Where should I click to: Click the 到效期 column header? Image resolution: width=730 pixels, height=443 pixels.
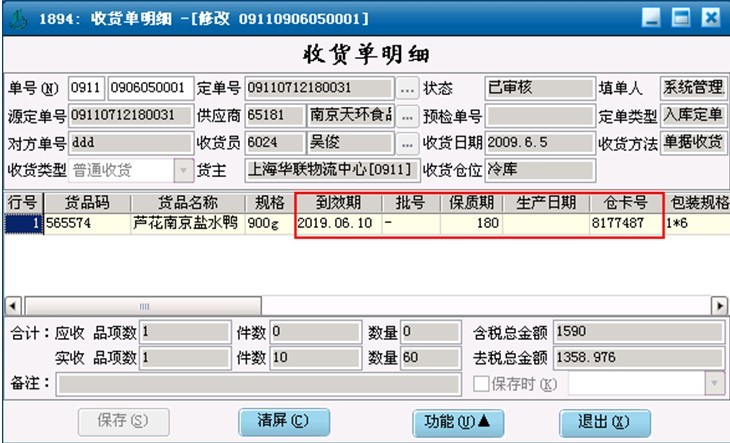pyautogui.click(x=338, y=202)
